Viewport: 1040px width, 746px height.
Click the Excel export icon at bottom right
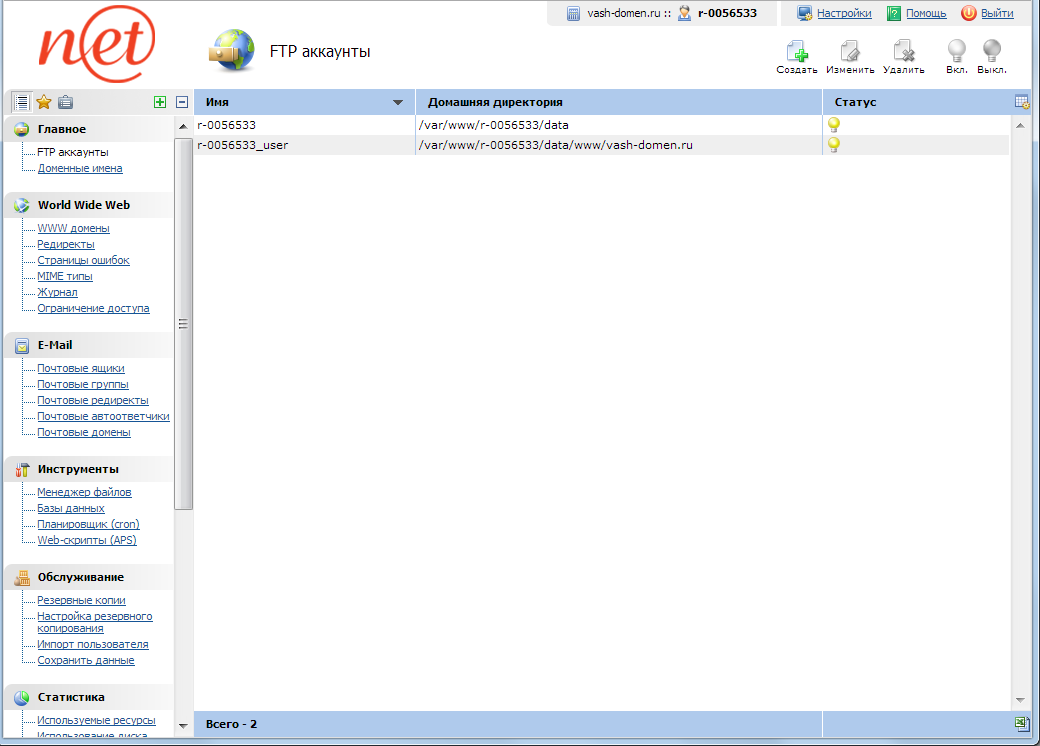click(x=1021, y=724)
